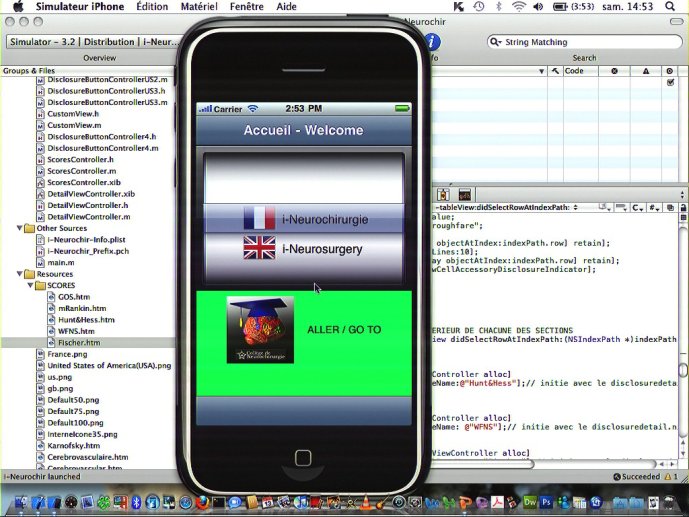Select Fischer.htm in the file tree
Image resolution: width=689 pixels, height=517 pixels.
tap(79, 343)
